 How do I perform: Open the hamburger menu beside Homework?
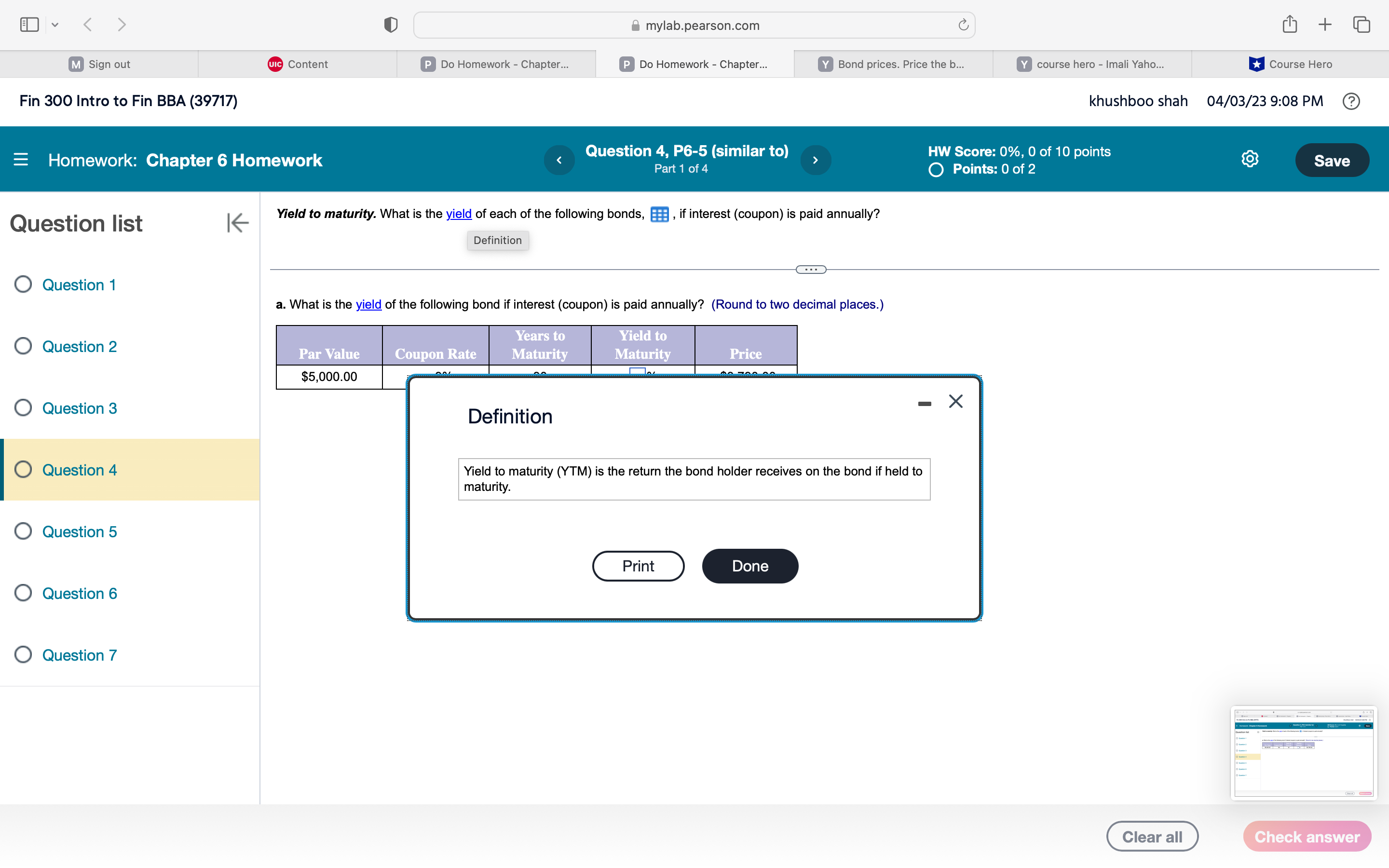pyautogui.click(x=21, y=160)
